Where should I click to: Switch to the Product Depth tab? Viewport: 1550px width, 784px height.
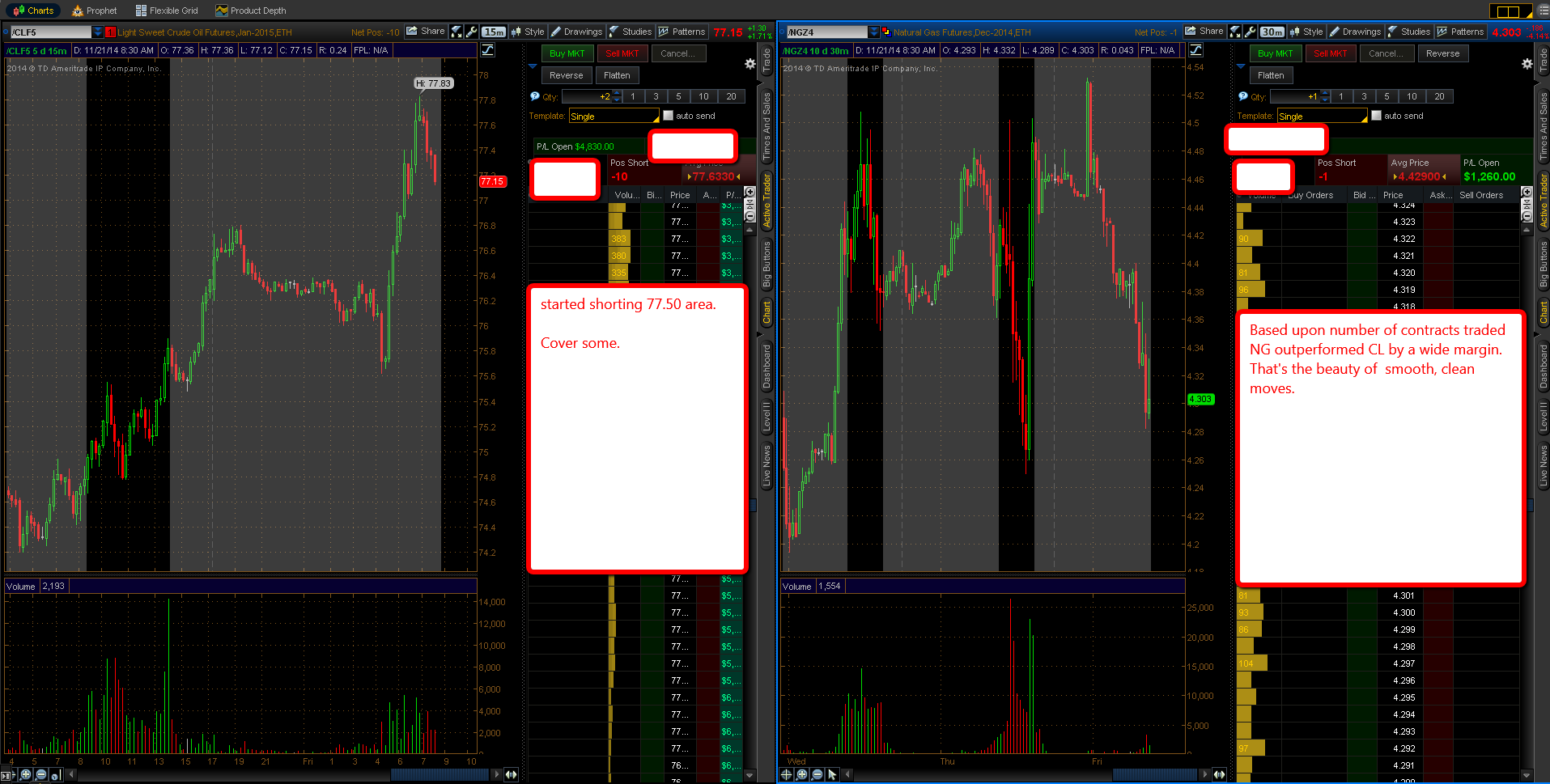coord(251,11)
